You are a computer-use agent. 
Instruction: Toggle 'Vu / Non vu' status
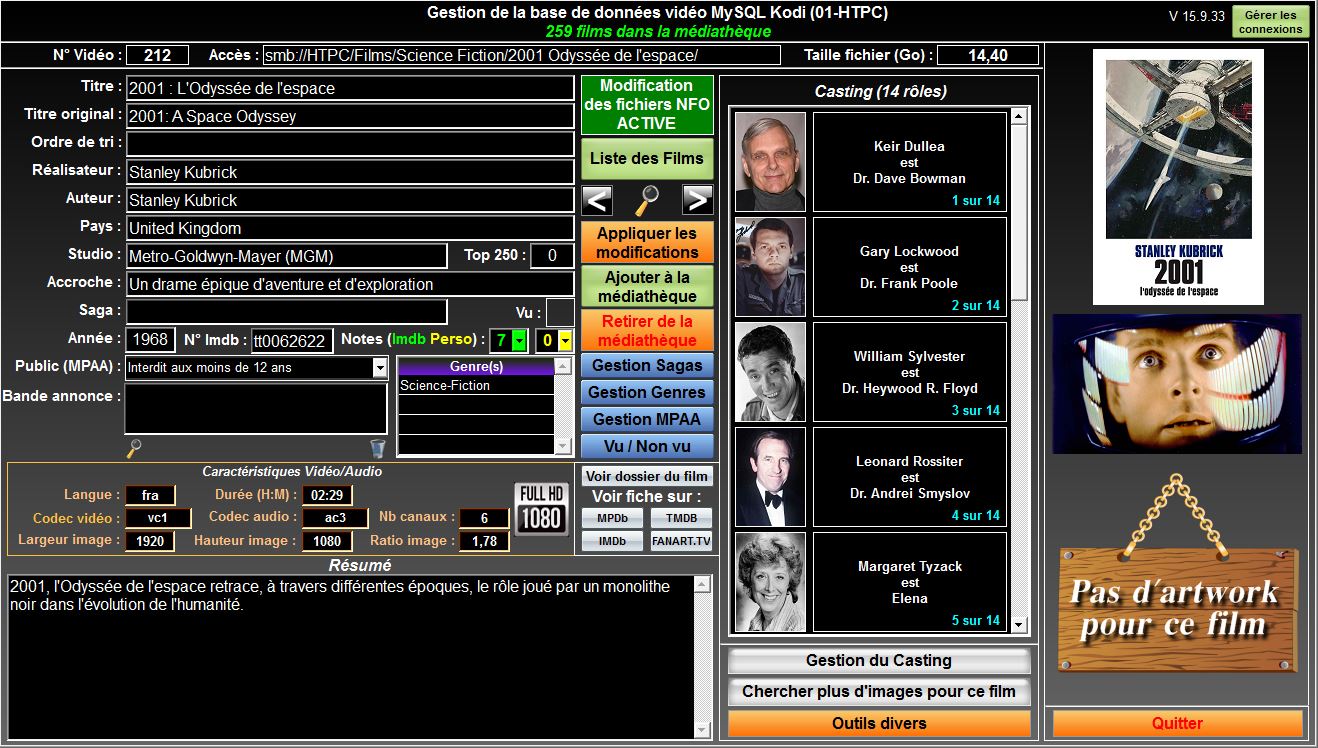coord(647,446)
